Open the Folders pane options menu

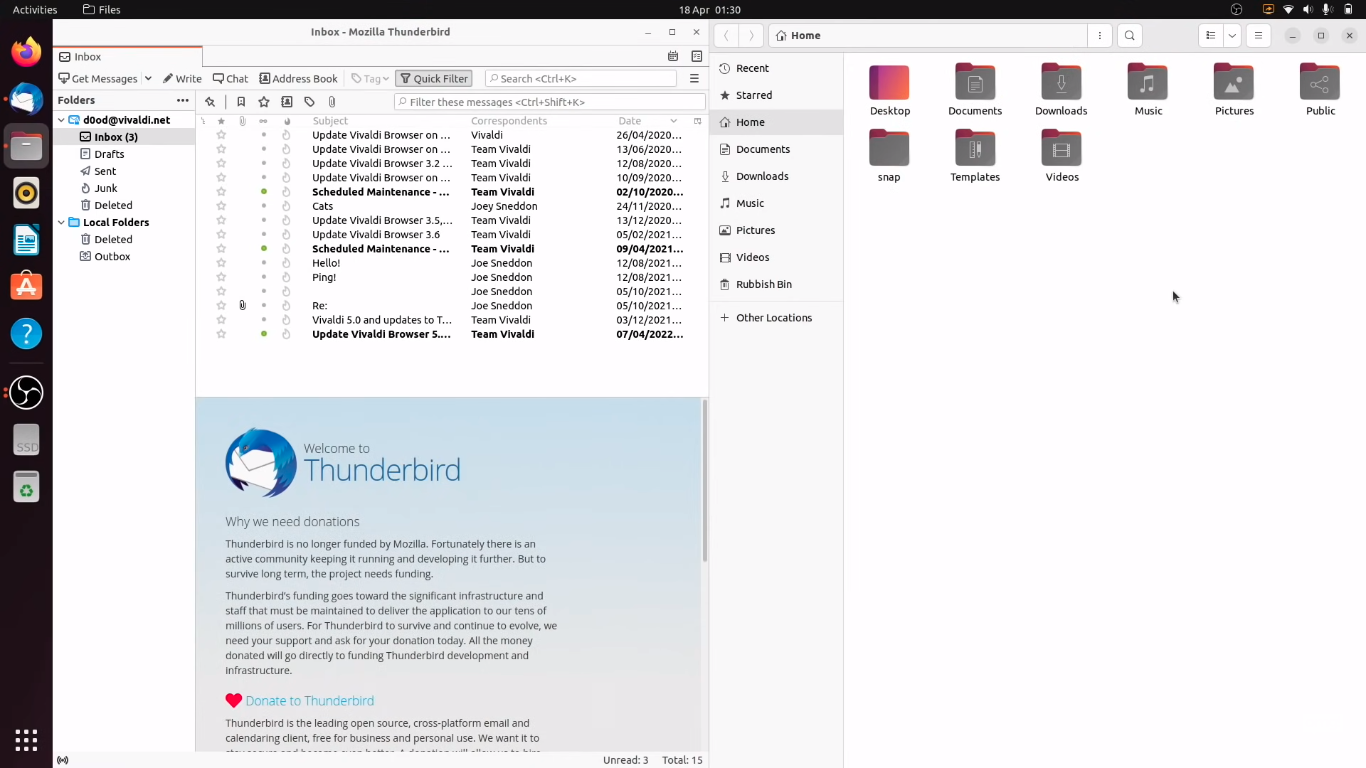tap(182, 100)
